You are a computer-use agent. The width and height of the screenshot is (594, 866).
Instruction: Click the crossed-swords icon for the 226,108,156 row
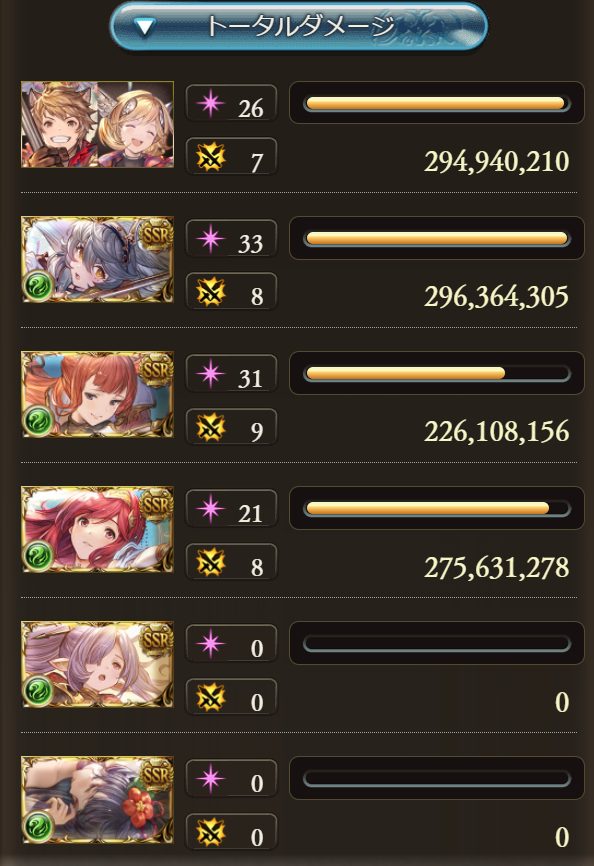pyautogui.click(x=210, y=427)
